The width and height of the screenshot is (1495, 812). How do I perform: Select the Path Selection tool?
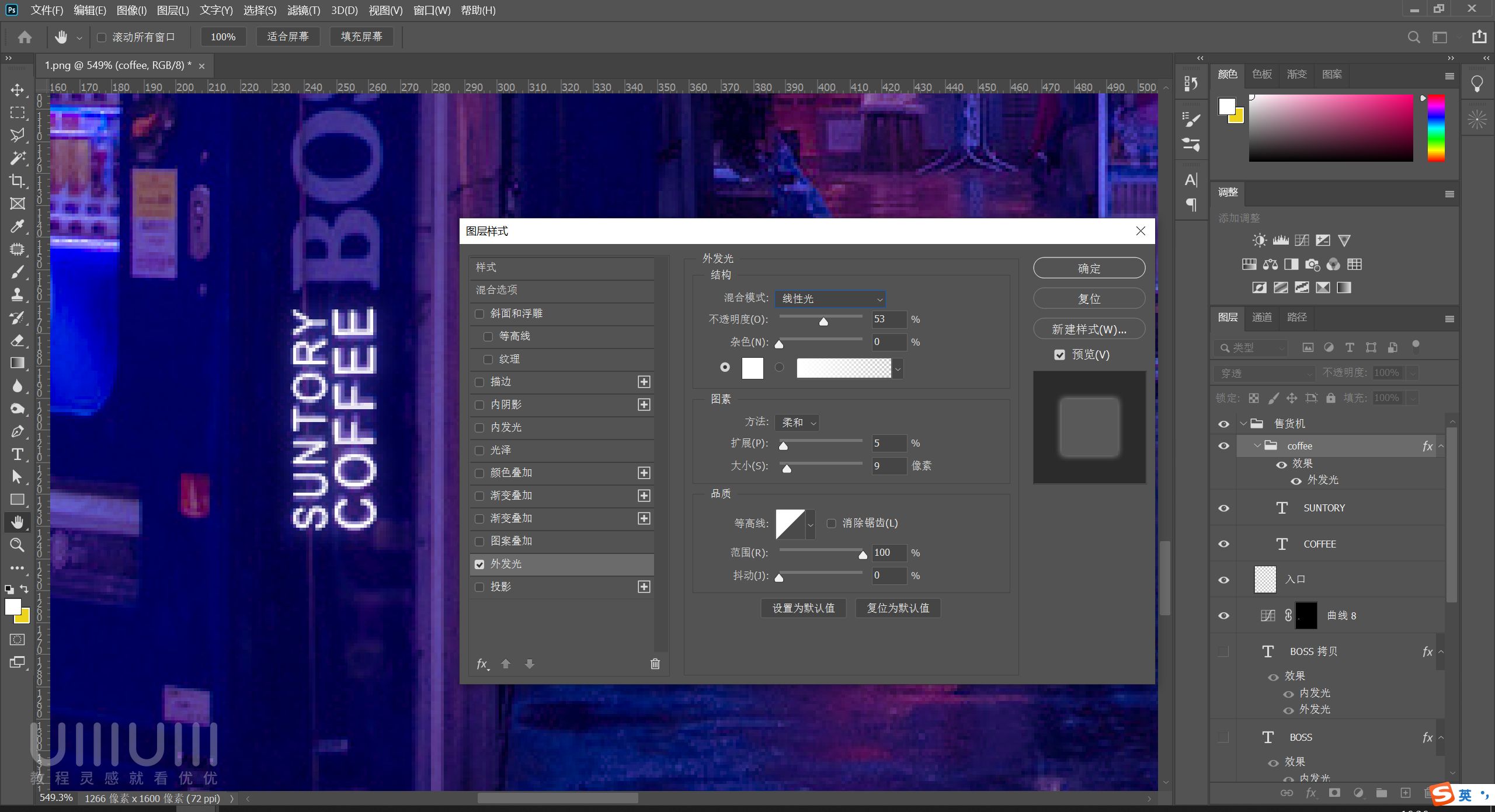[18, 477]
